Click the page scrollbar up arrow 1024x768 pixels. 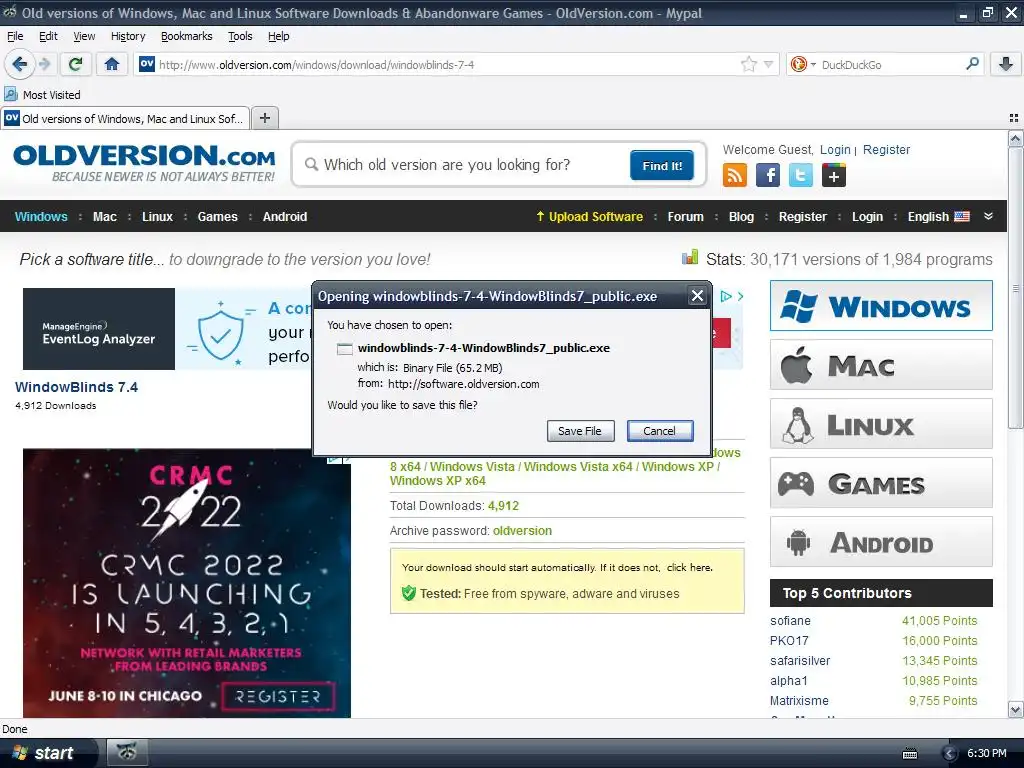[x=1016, y=138]
